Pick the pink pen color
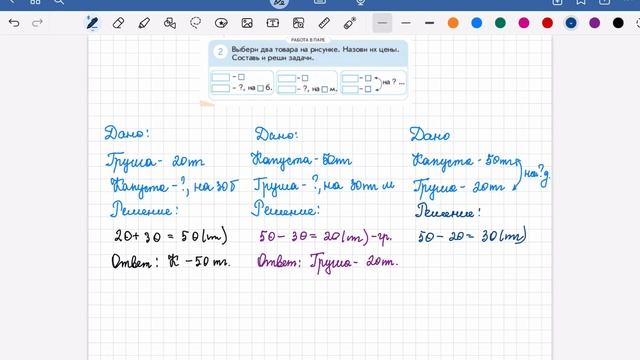Viewport: 640px width, 360px height. click(x=524, y=23)
